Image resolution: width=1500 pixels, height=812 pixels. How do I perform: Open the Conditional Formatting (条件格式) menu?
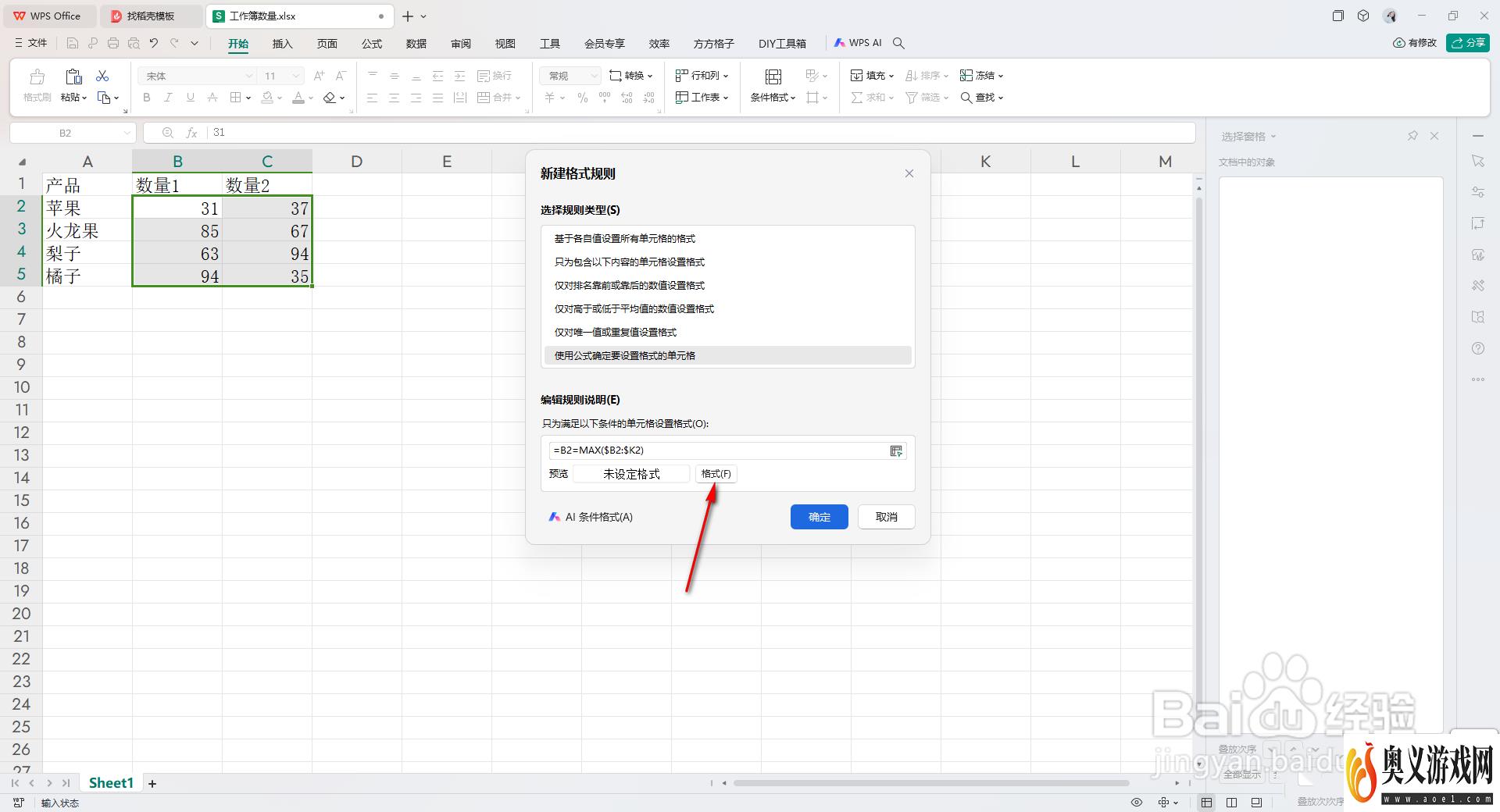coord(773,85)
